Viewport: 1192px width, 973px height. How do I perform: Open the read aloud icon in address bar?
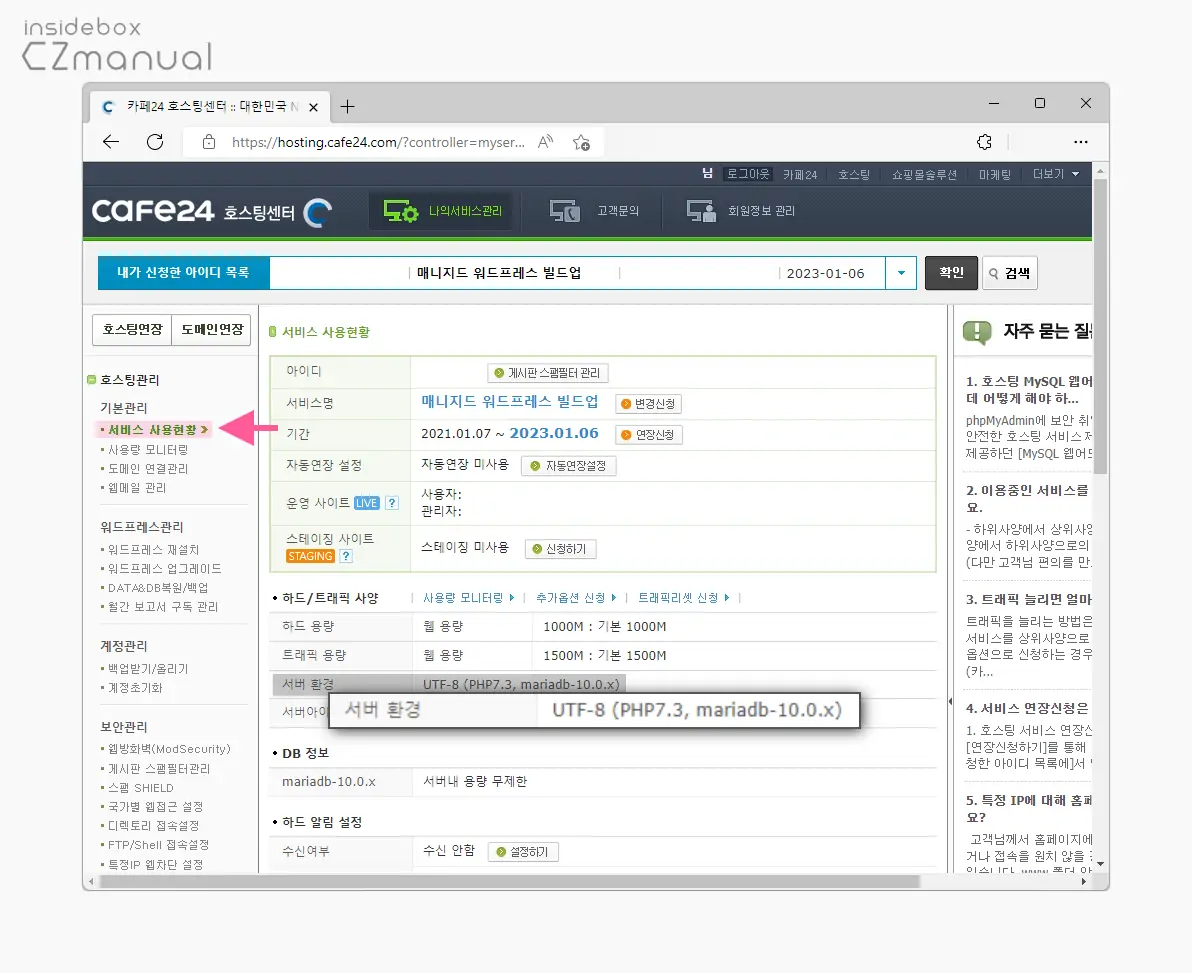point(545,142)
